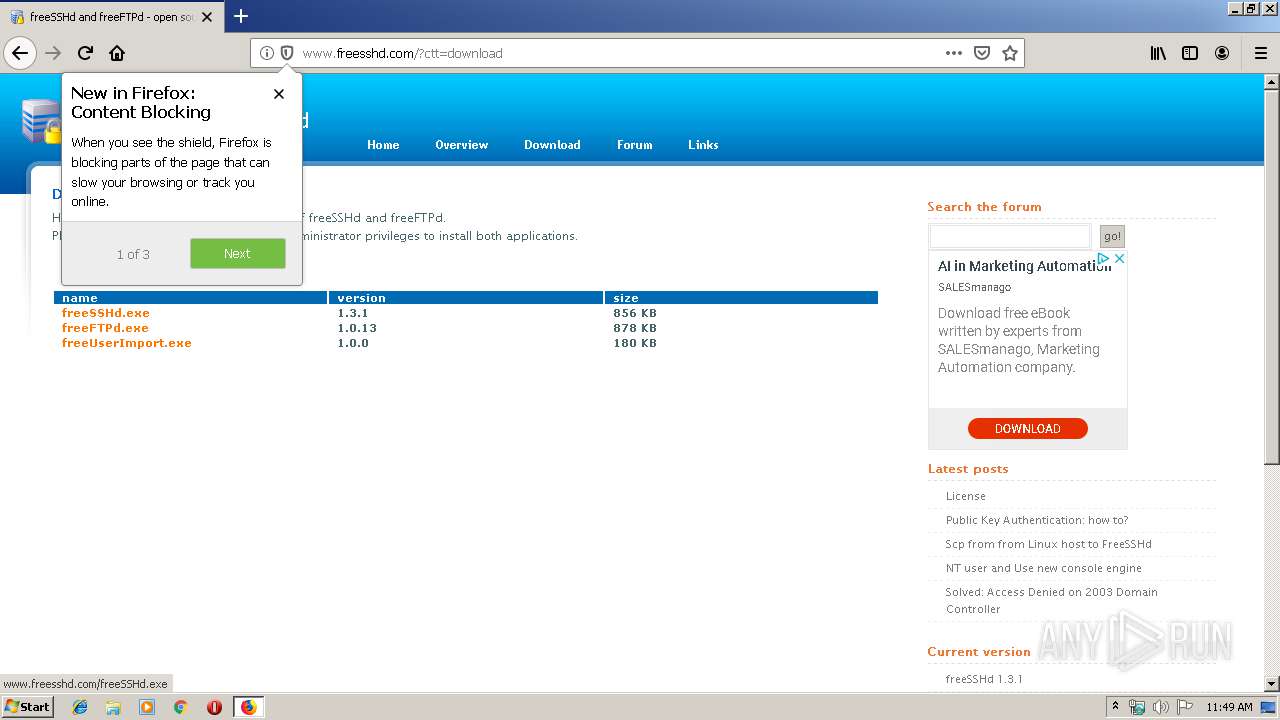Go to the Firefox home page
The height and width of the screenshot is (720, 1280).
[x=117, y=53]
